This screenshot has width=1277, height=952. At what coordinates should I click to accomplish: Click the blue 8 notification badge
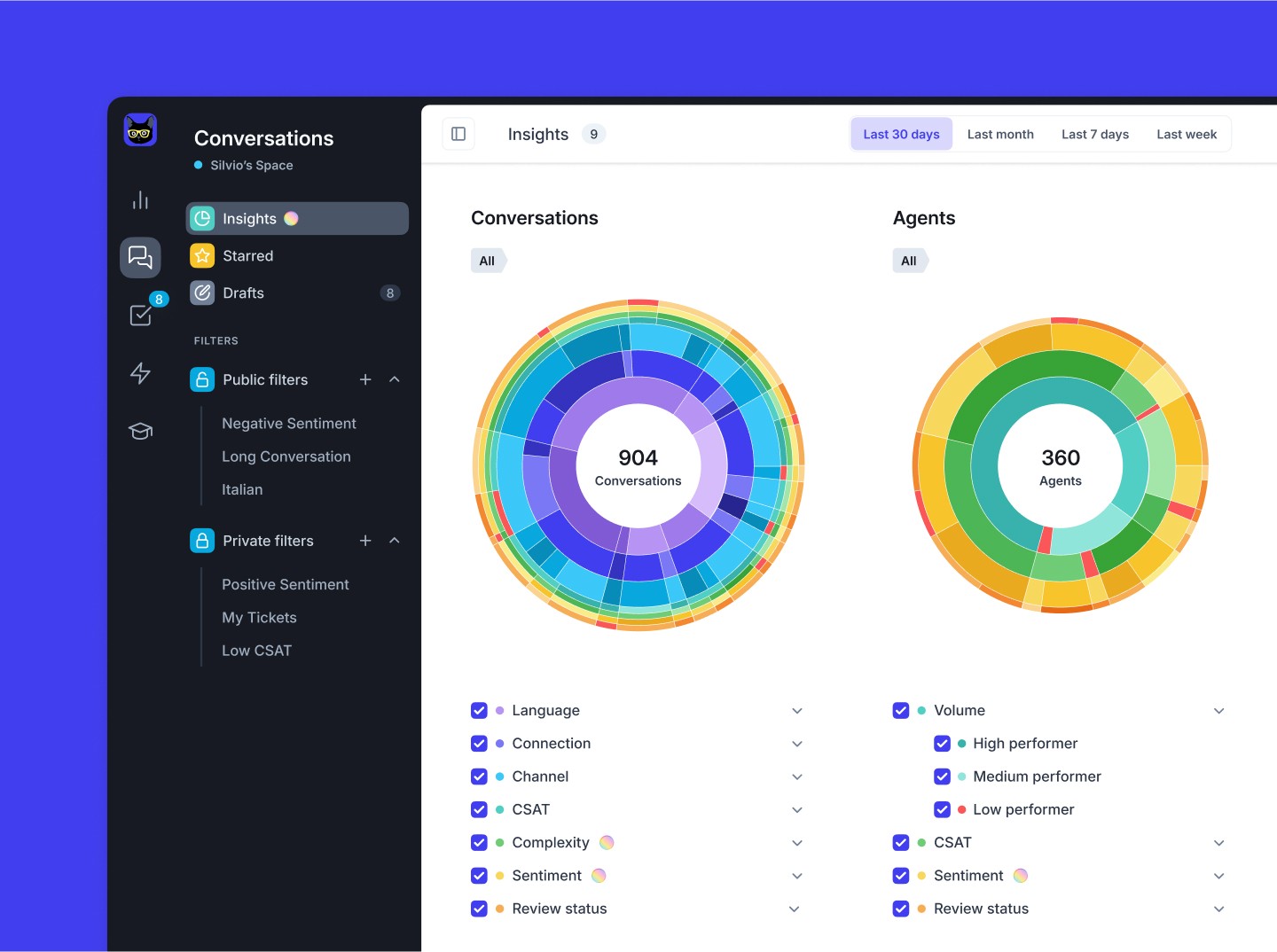coord(159,300)
